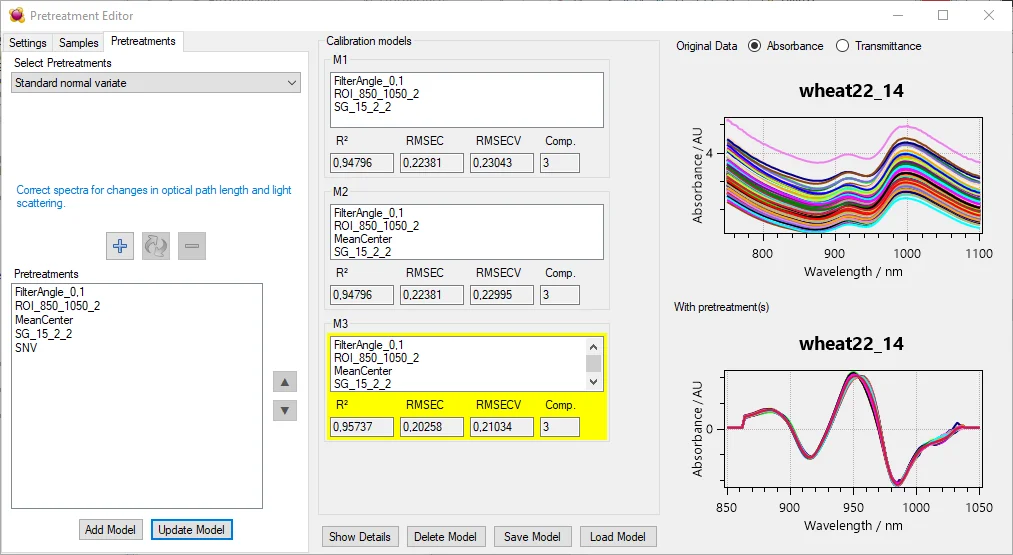1013x555 pixels.
Task: Click the Pretreatment Editor app icon
Action: point(16,16)
